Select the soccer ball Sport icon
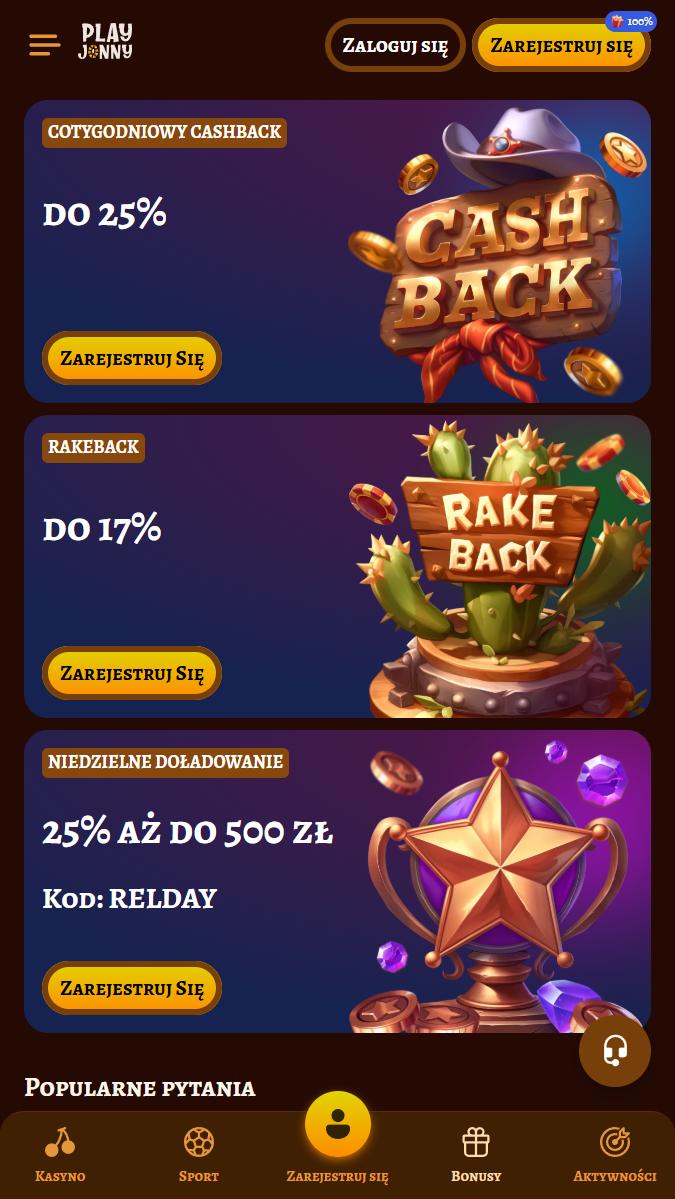 pos(199,1142)
